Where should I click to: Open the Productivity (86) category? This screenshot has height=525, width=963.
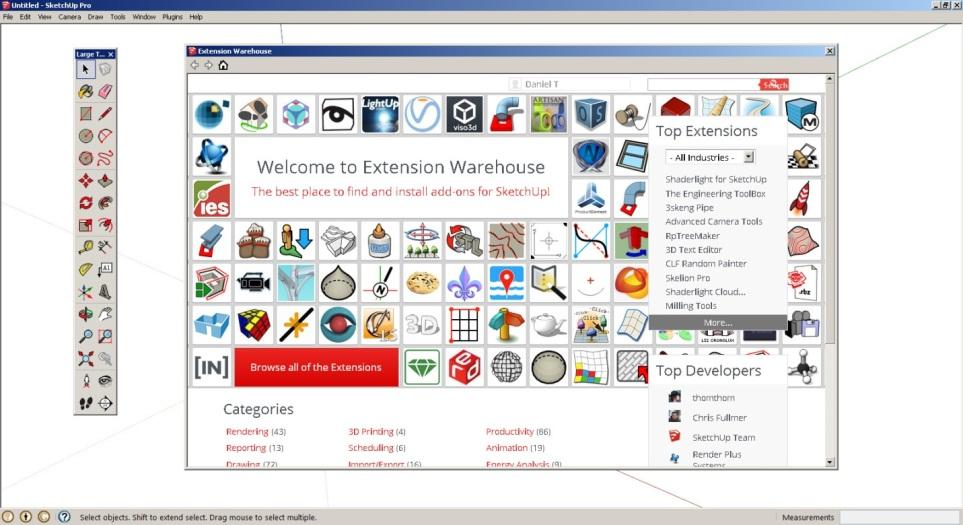click(518, 432)
